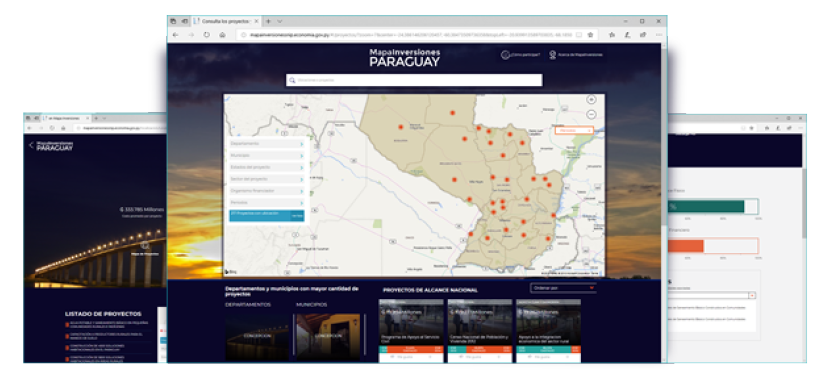Click the browser back arrow

point(176,35)
